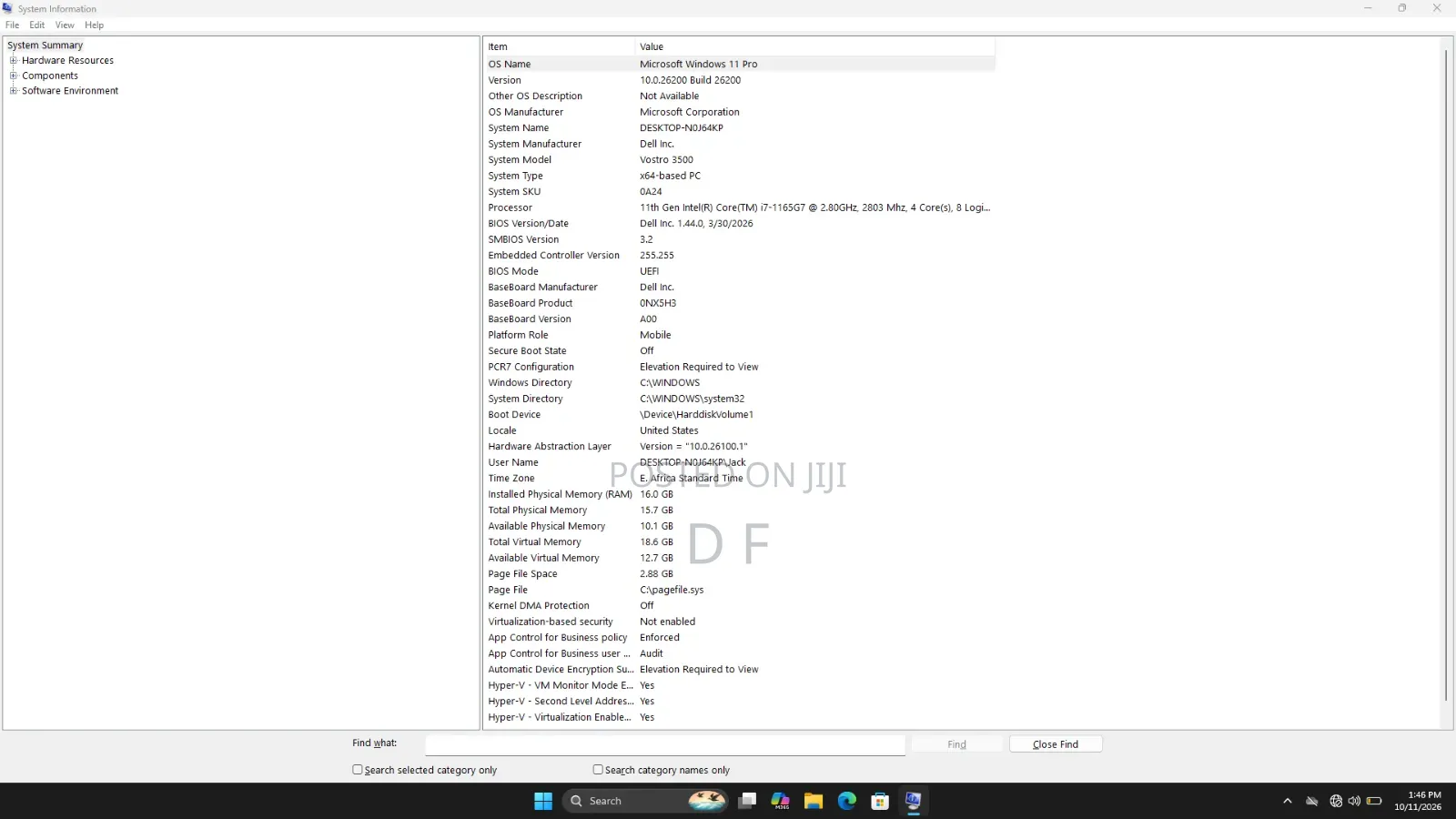Screen dimensions: 1456x819
Task: Click the Close Find button
Action: [x=1056, y=744]
